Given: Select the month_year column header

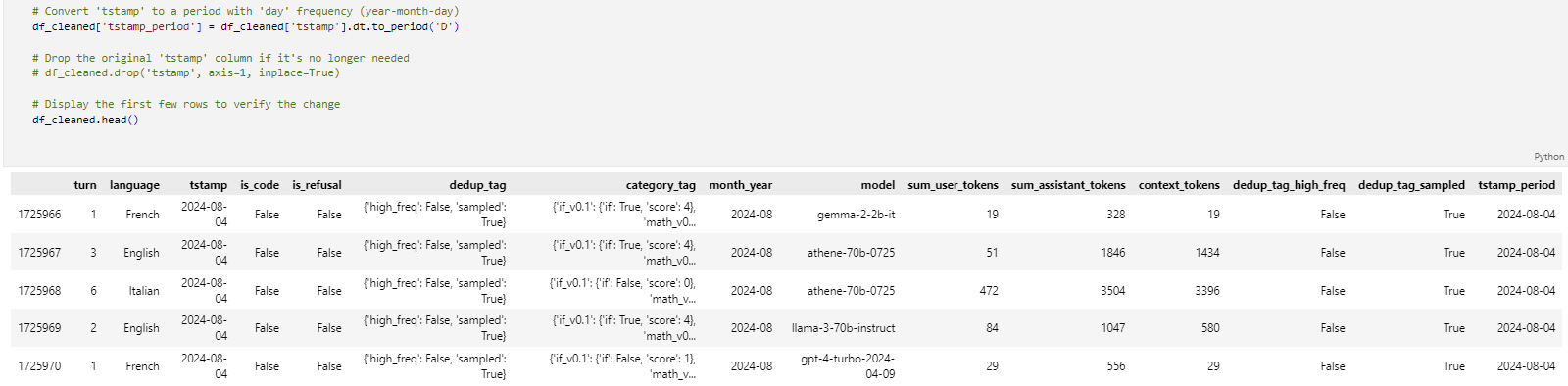Looking at the screenshot, I should click(x=740, y=185).
